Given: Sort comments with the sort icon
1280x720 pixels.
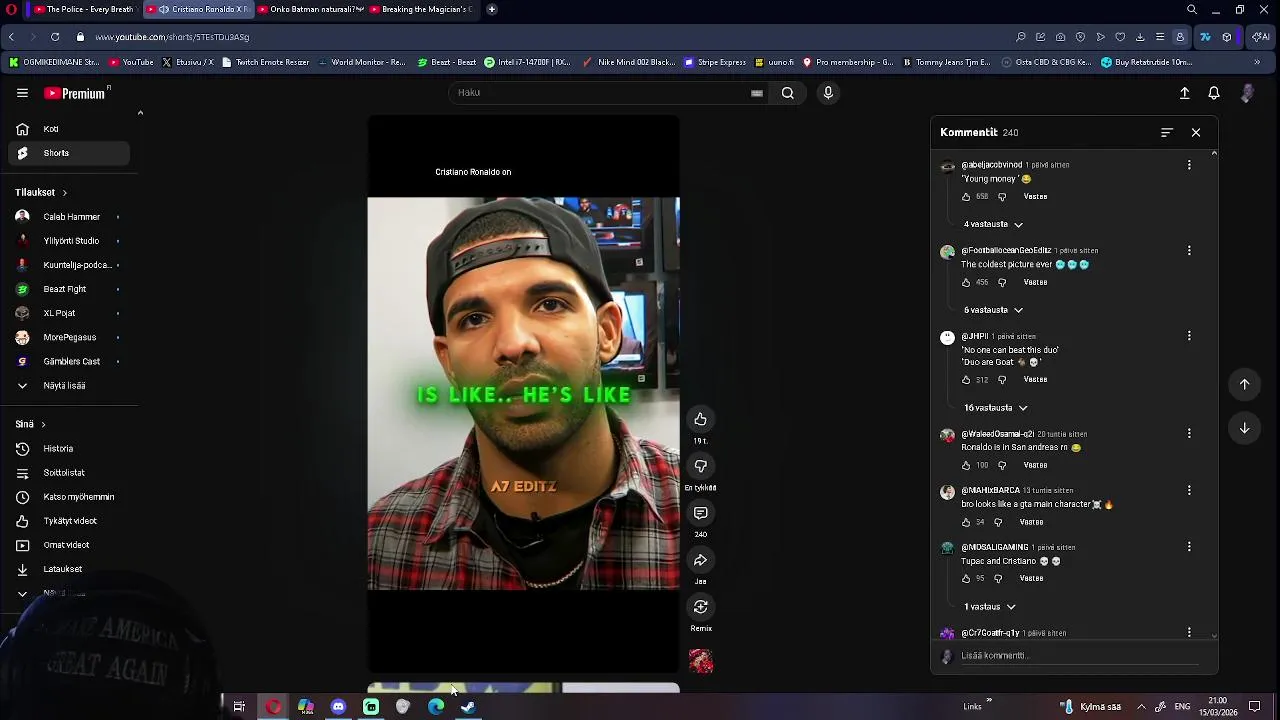Looking at the screenshot, I should coord(1166,132).
